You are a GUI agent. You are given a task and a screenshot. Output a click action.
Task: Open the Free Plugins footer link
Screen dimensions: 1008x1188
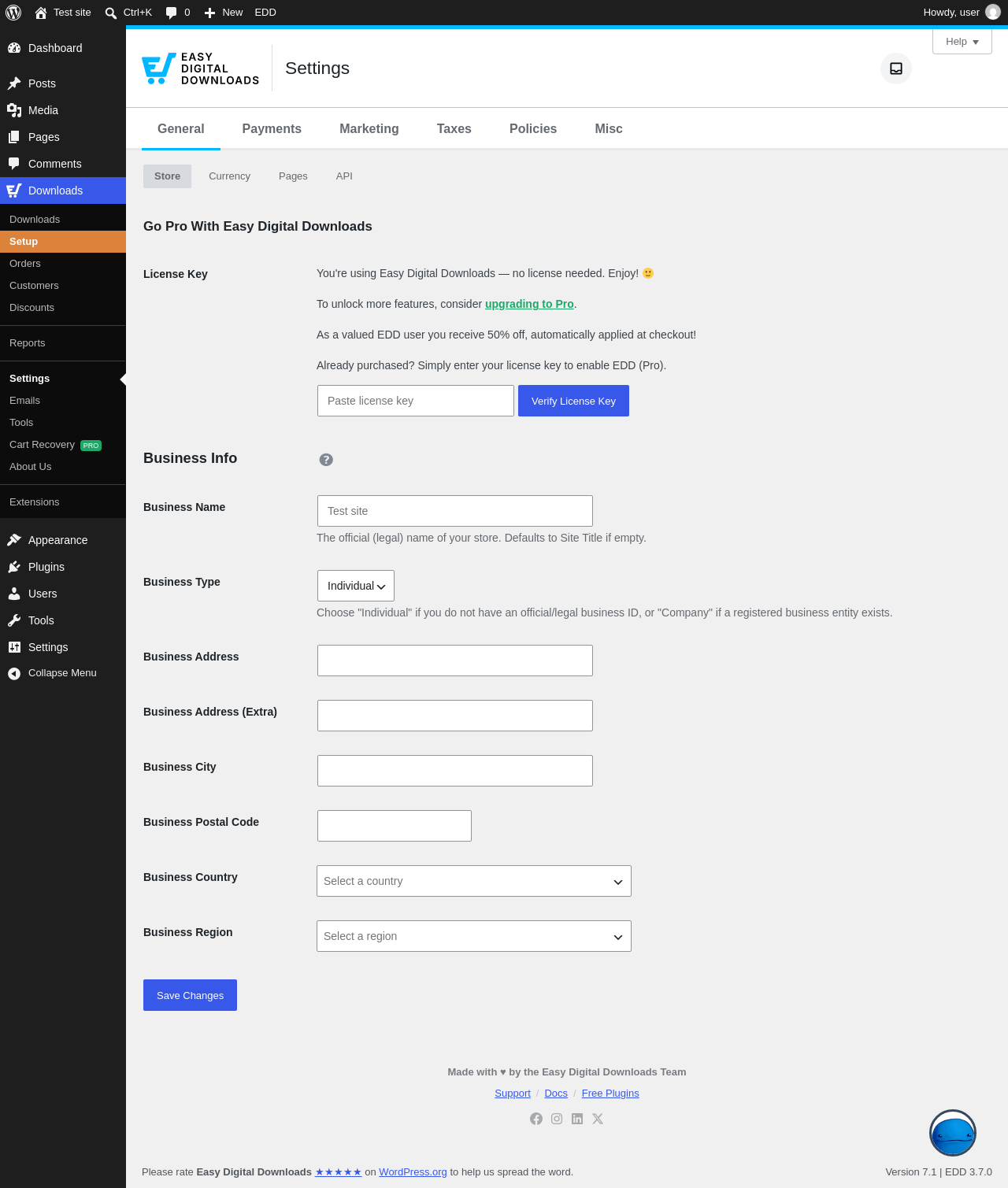(x=610, y=1094)
